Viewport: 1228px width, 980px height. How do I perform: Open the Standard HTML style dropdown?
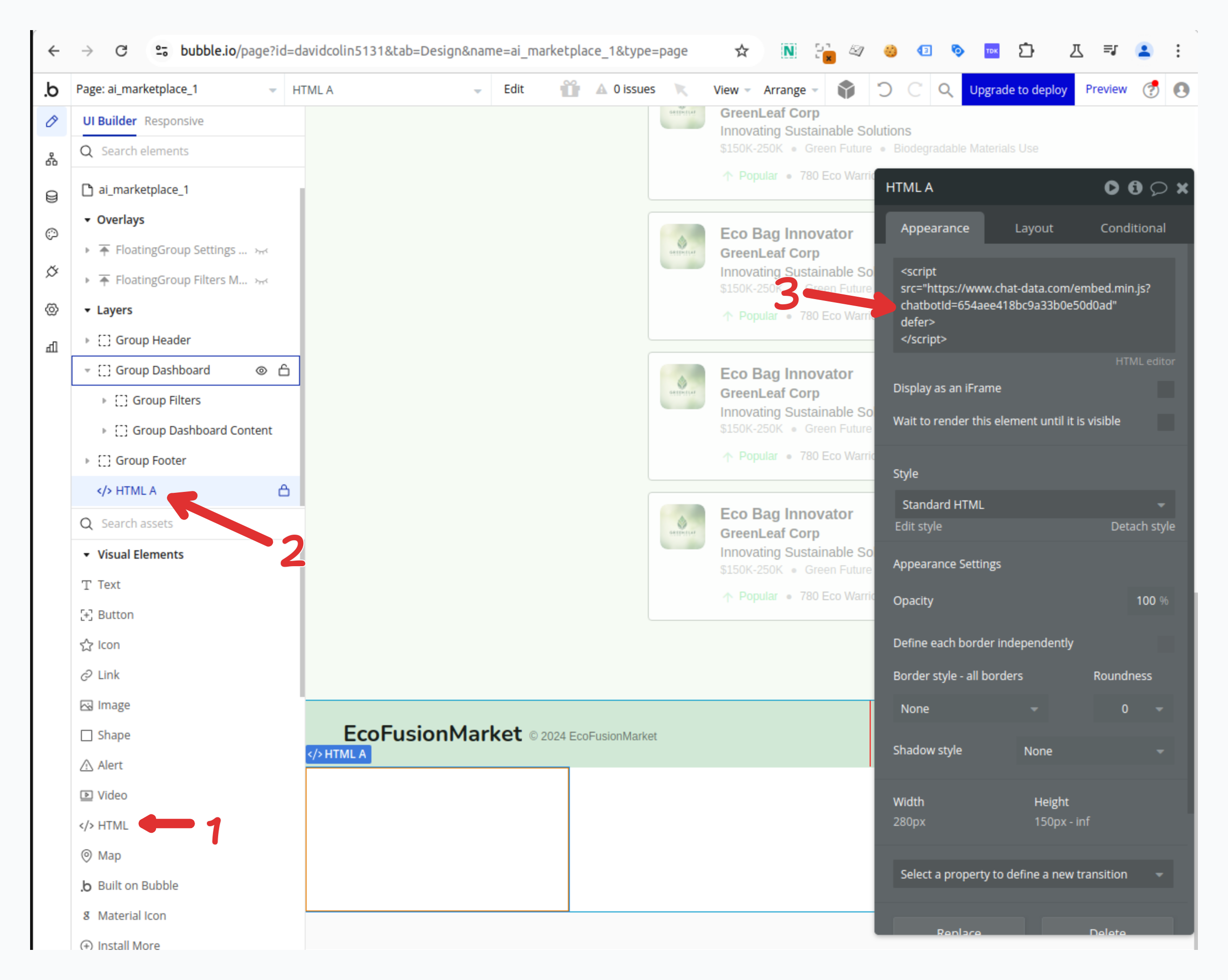coord(1034,504)
